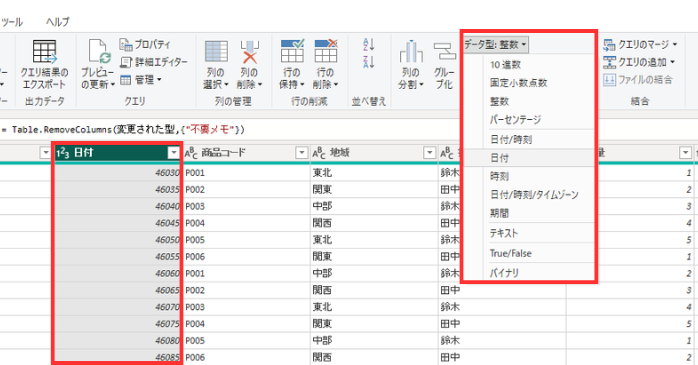Choose テキスト data type
Screen dimensions: 698x365
click(504, 233)
